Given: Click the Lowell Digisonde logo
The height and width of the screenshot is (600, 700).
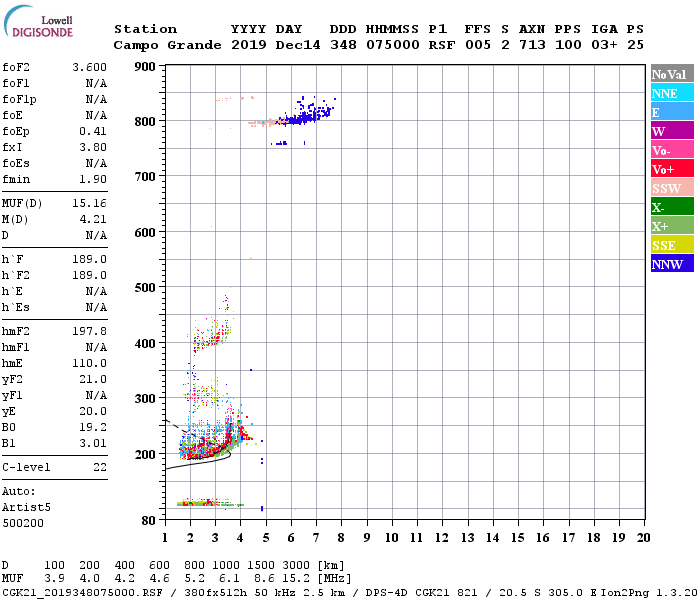Looking at the screenshot, I should tap(38, 22).
